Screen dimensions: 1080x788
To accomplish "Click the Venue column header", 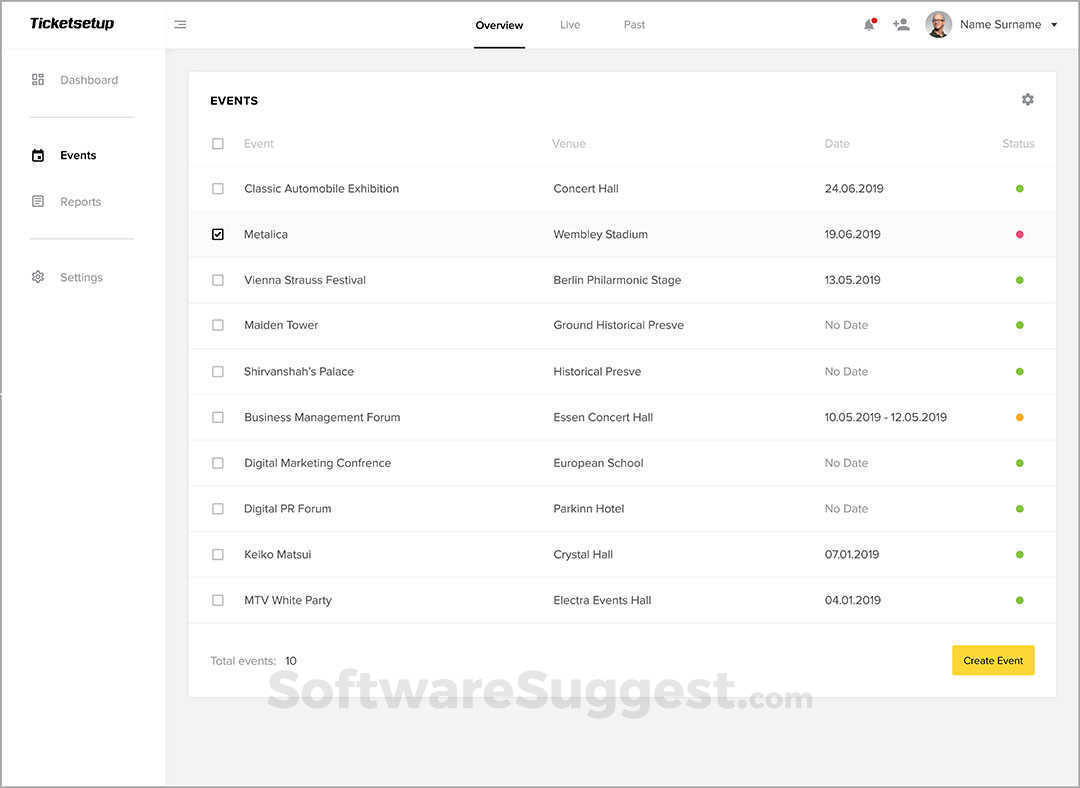I will pos(569,144).
